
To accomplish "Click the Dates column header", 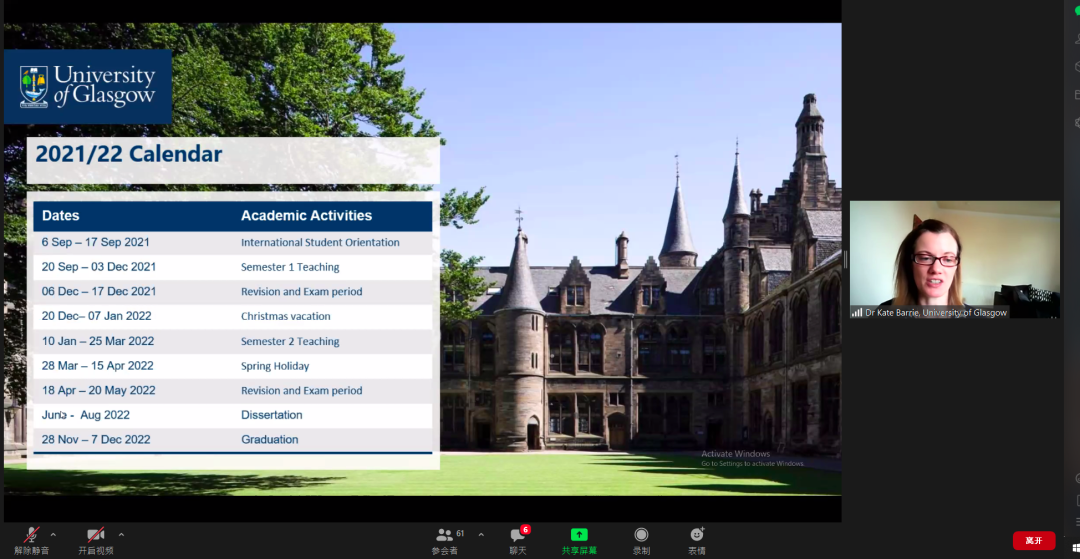I will coord(61,215).
